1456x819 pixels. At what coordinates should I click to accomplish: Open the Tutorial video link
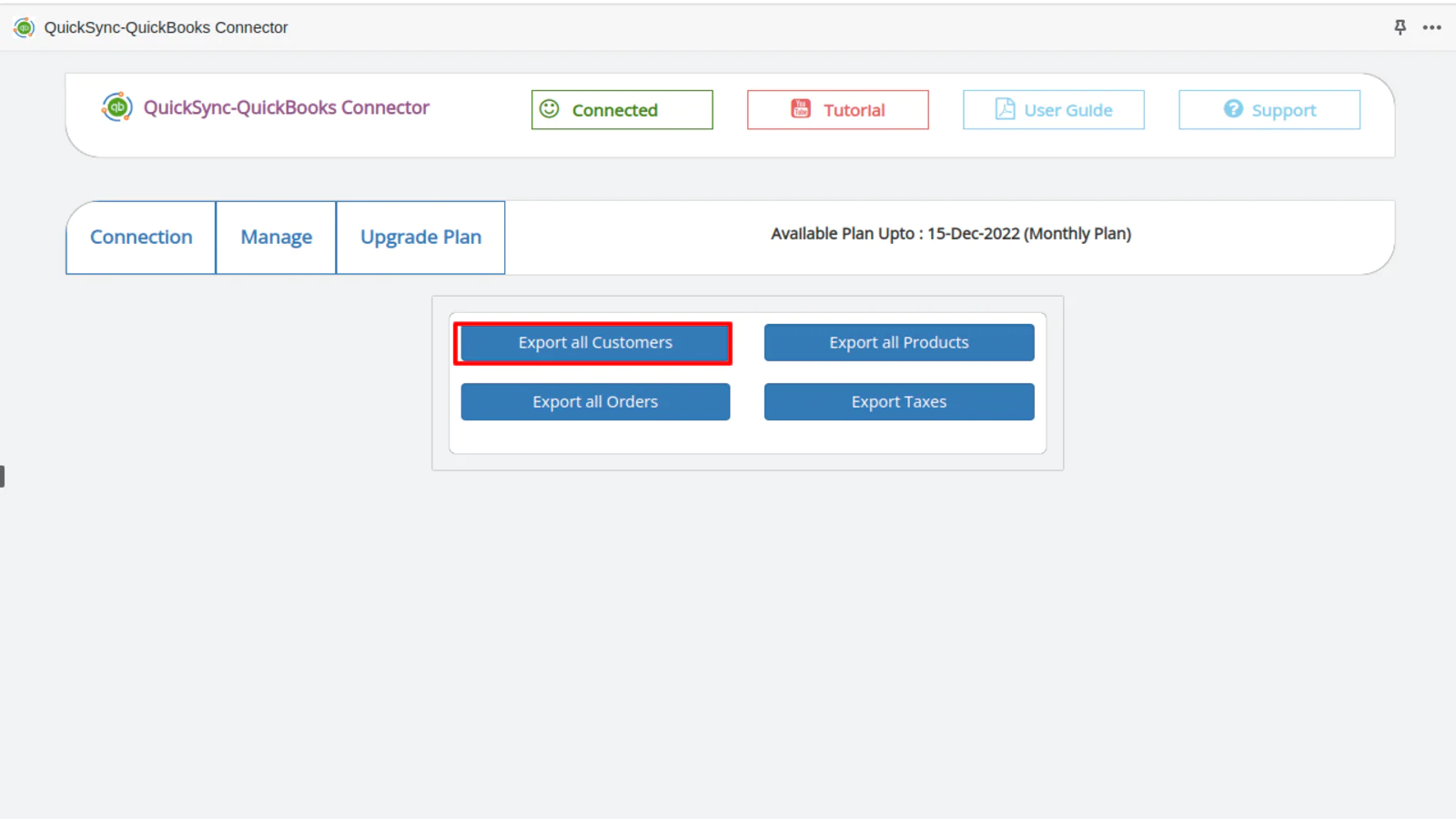854,110
